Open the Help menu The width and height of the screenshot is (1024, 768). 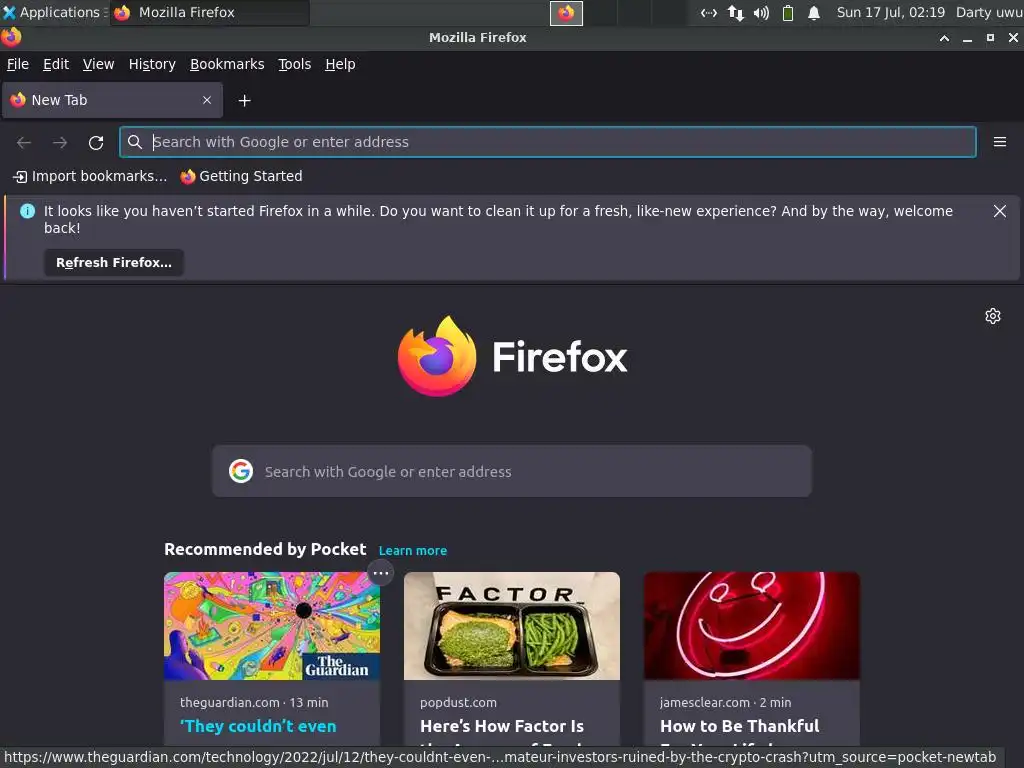340,64
